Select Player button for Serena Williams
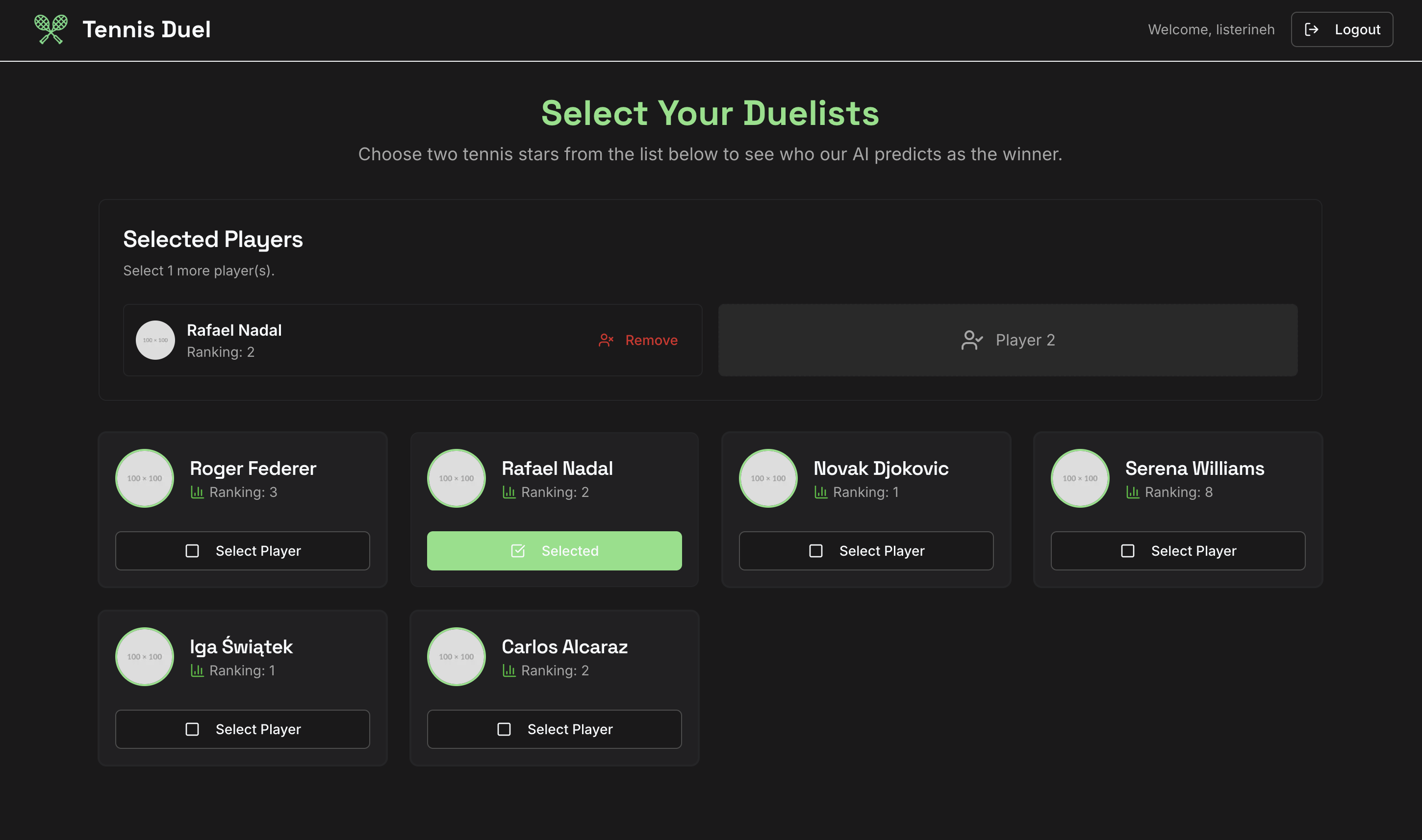 (1178, 551)
